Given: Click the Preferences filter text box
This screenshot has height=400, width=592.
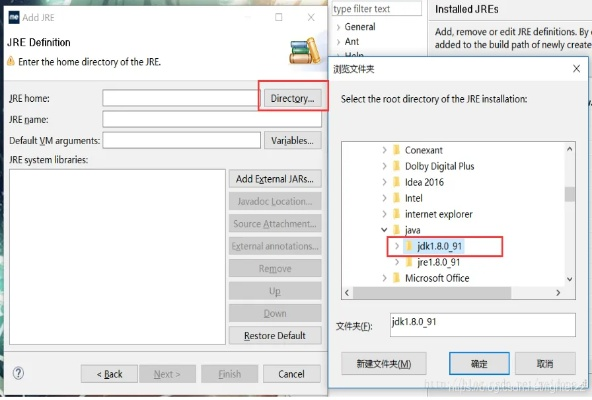Looking at the screenshot, I should [x=377, y=9].
